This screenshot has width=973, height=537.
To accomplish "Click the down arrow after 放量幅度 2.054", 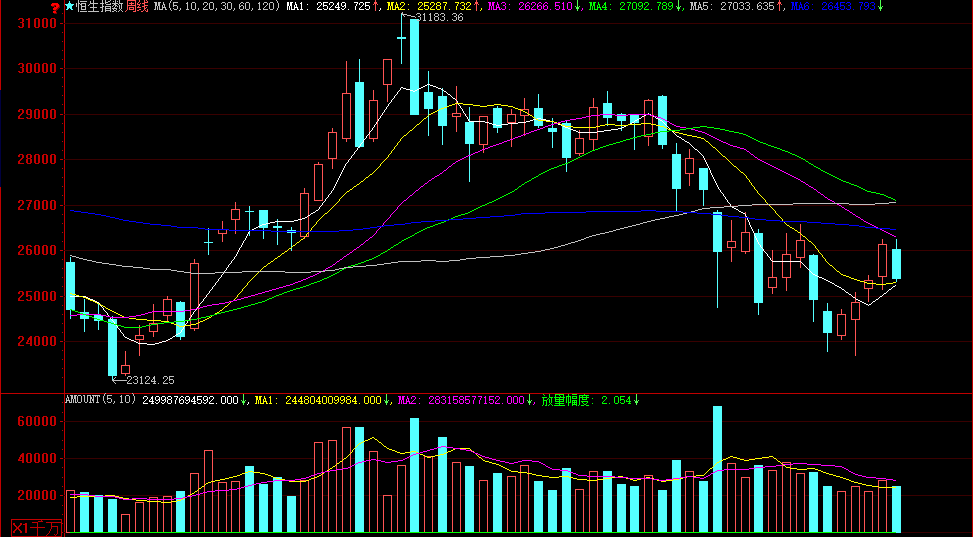I will (x=637, y=400).
